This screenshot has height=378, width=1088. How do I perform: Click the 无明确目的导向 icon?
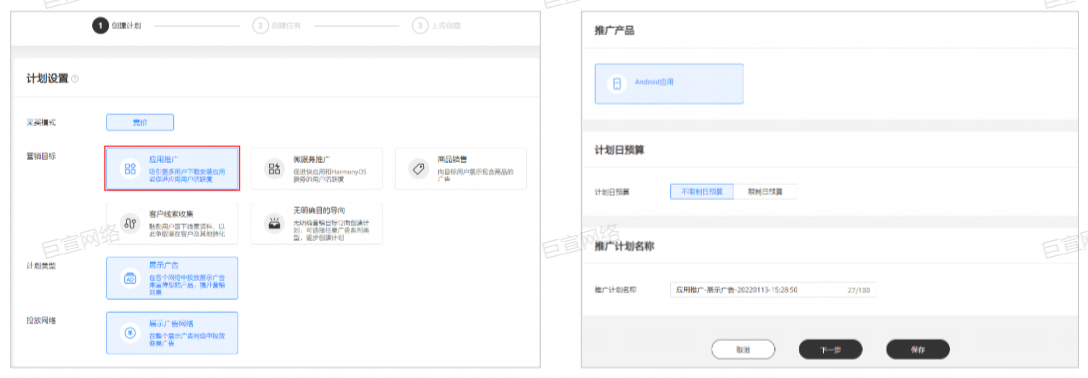click(275, 223)
